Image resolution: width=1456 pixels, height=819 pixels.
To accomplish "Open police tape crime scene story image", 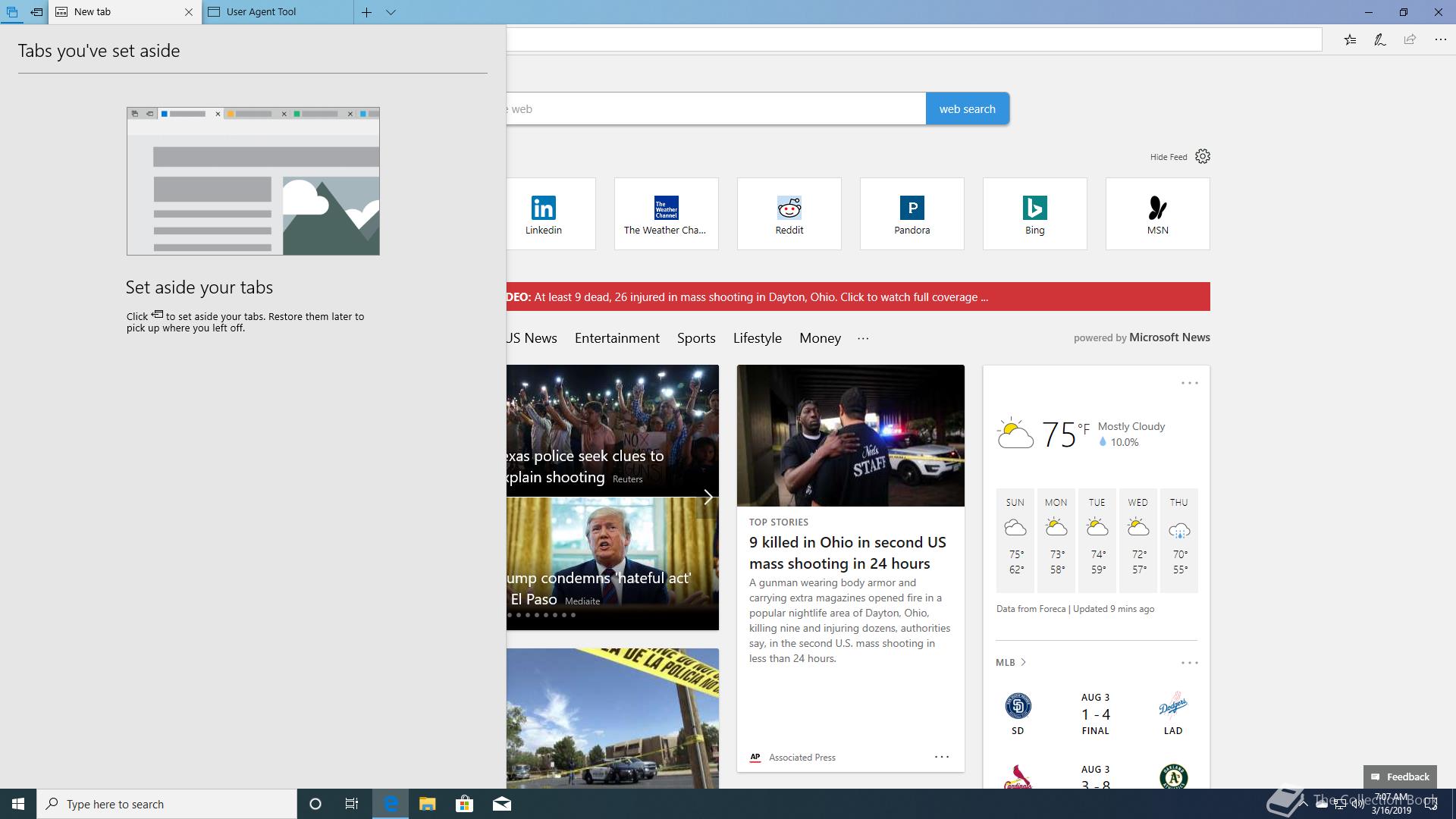I will [x=613, y=718].
